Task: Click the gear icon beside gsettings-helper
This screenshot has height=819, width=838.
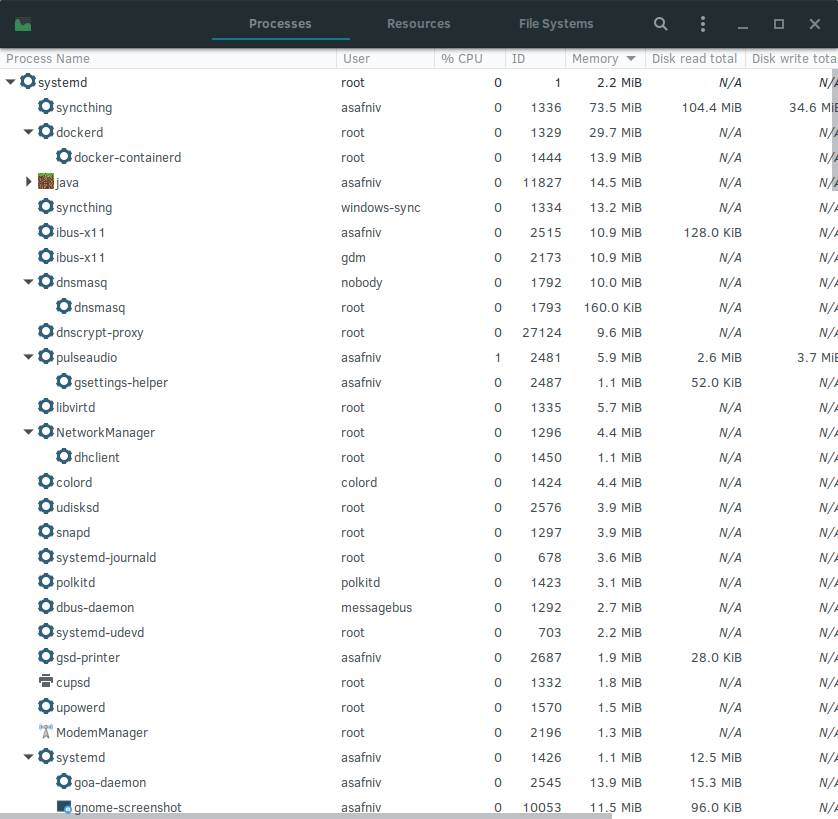Action: click(64, 381)
